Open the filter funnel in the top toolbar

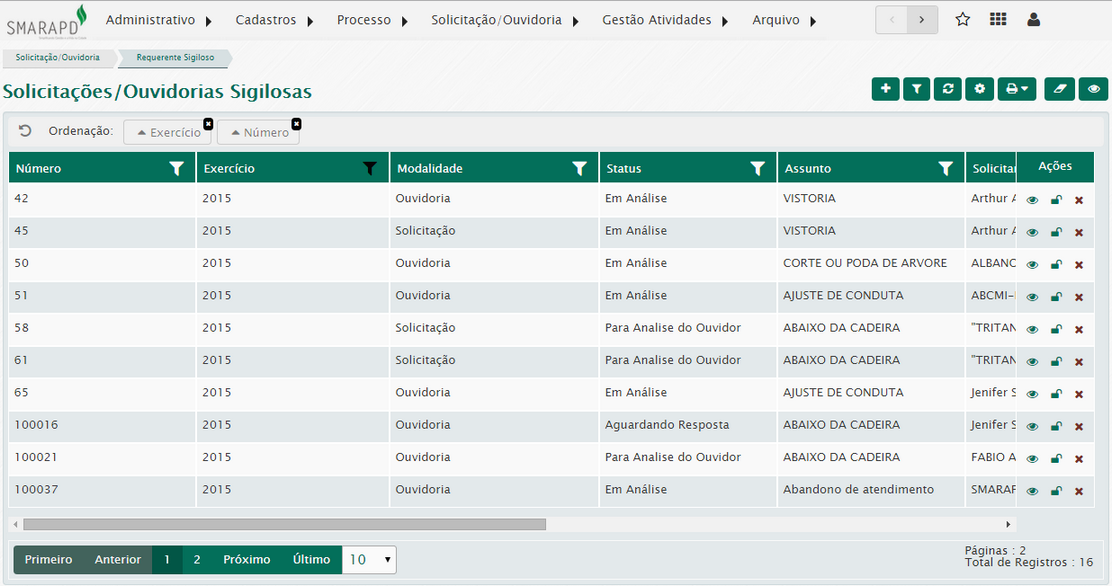pyautogui.click(x=916, y=90)
